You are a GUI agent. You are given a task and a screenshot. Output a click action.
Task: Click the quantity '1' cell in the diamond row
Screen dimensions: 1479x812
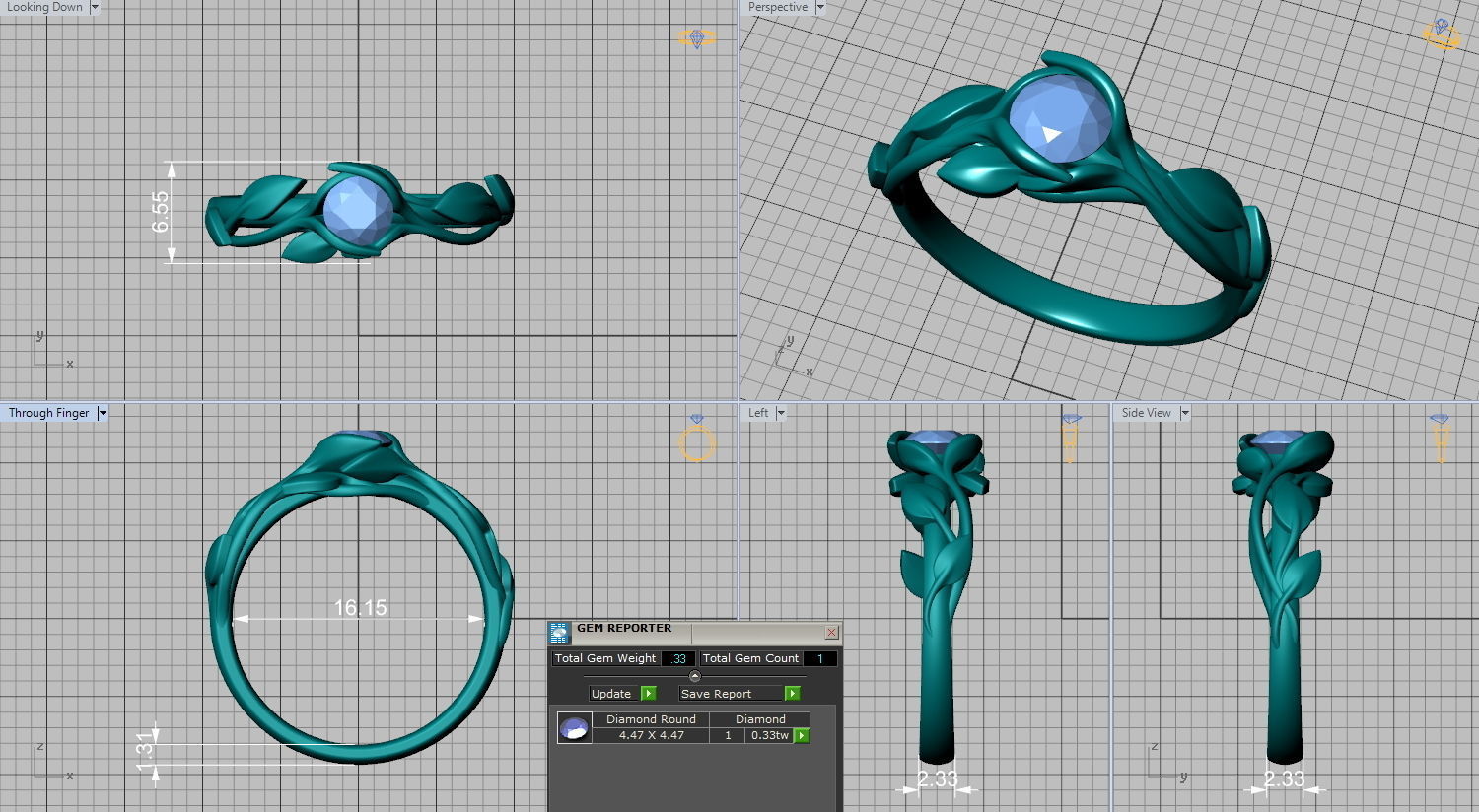coord(729,735)
